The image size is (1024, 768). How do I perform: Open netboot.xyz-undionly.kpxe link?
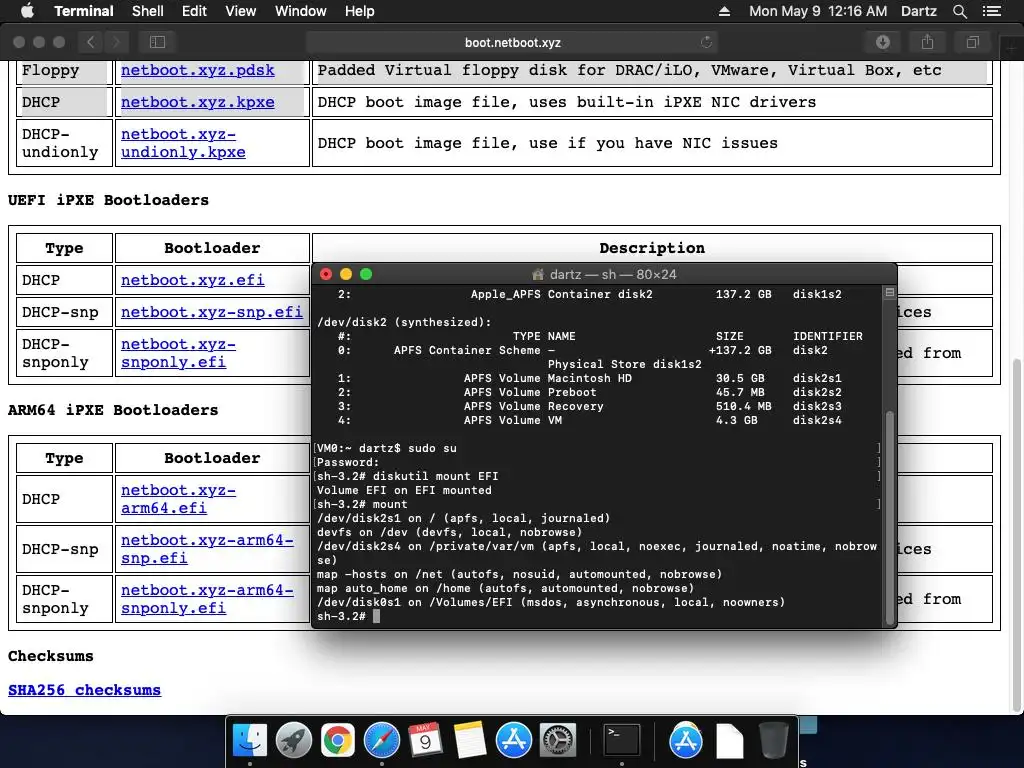coord(184,143)
